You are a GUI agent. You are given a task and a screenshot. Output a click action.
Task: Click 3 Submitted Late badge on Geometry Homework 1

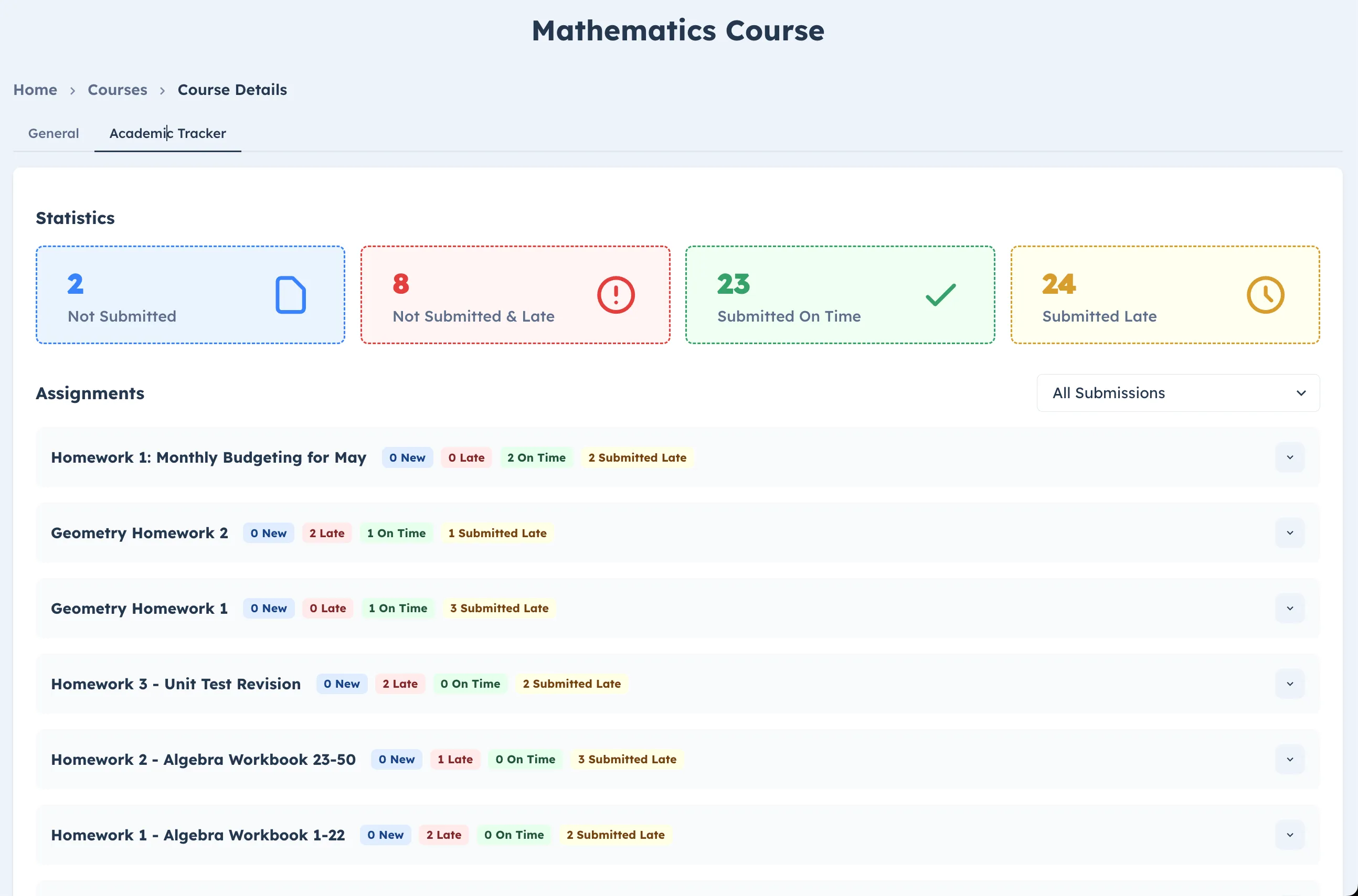[499, 608]
